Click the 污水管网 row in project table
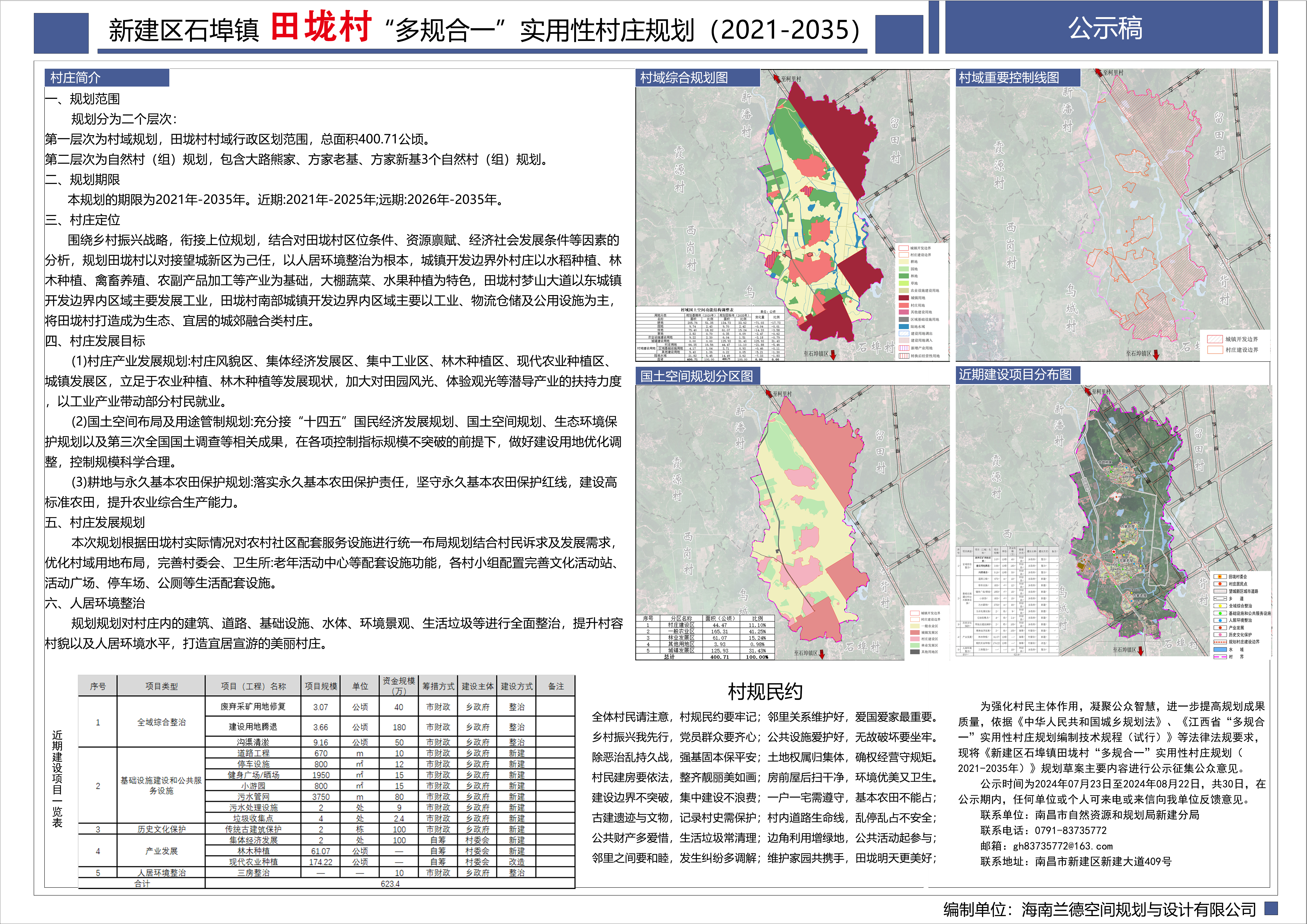Screen dimensions: 1307x924 253,796
